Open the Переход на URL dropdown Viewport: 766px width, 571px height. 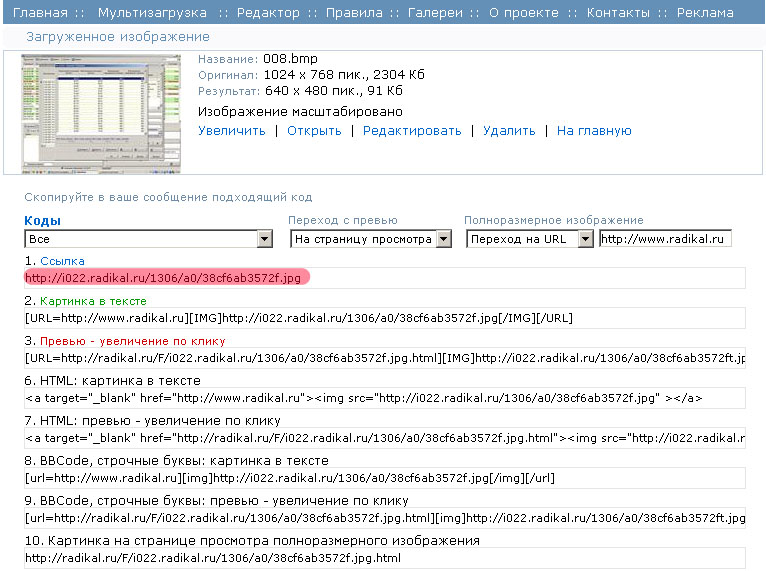click(529, 239)
